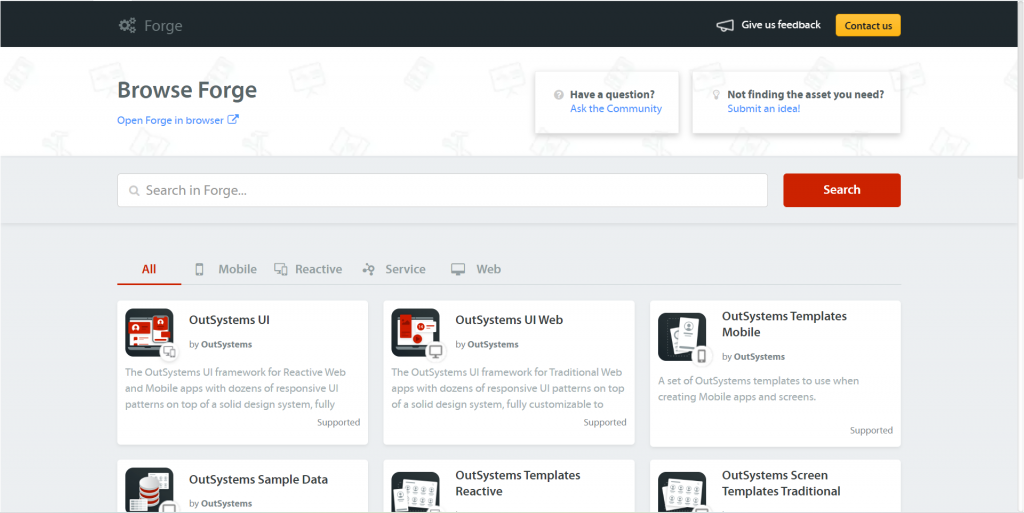Click the Contact us button

click(868, 25)
